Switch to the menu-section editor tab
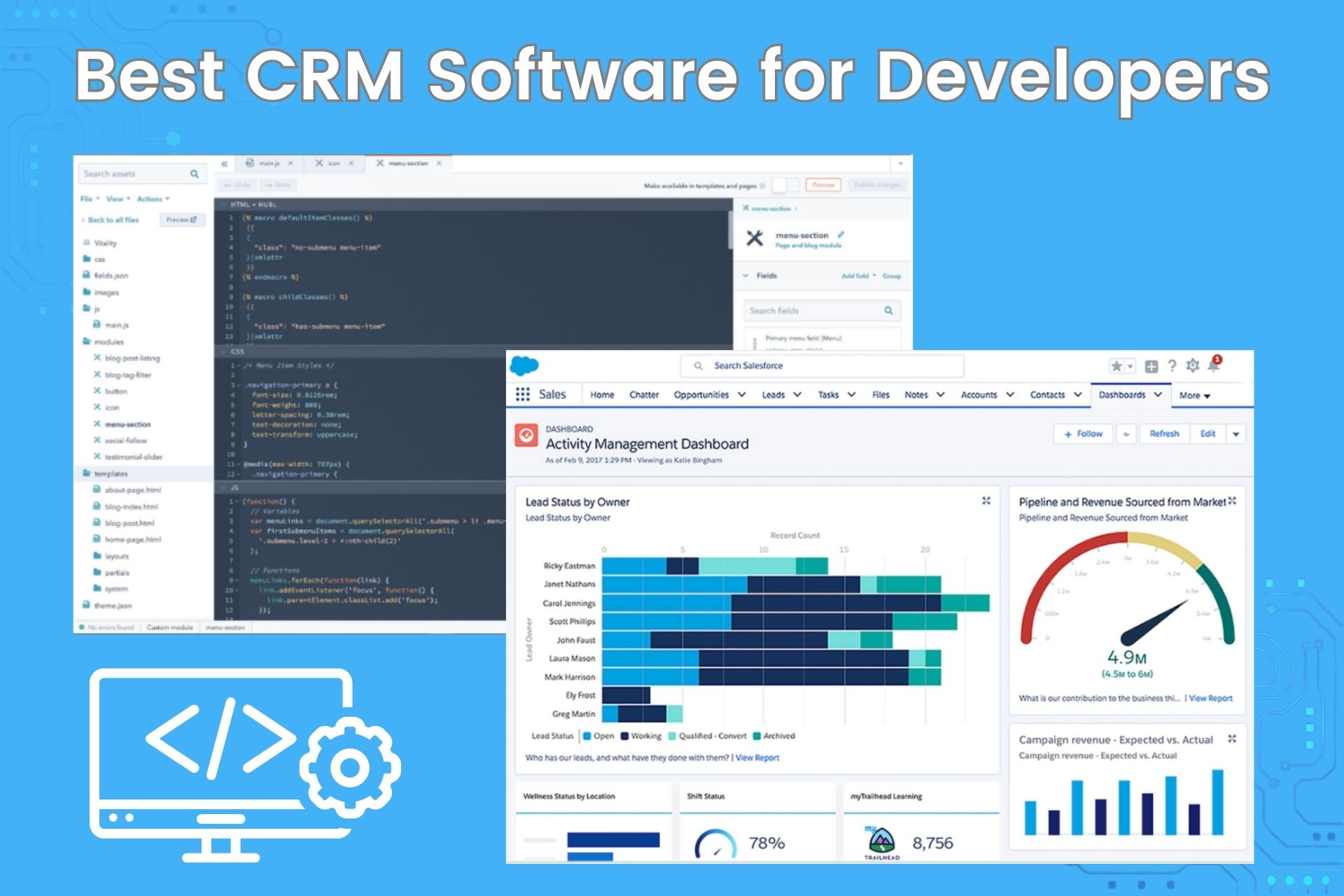 click(409, 163)
